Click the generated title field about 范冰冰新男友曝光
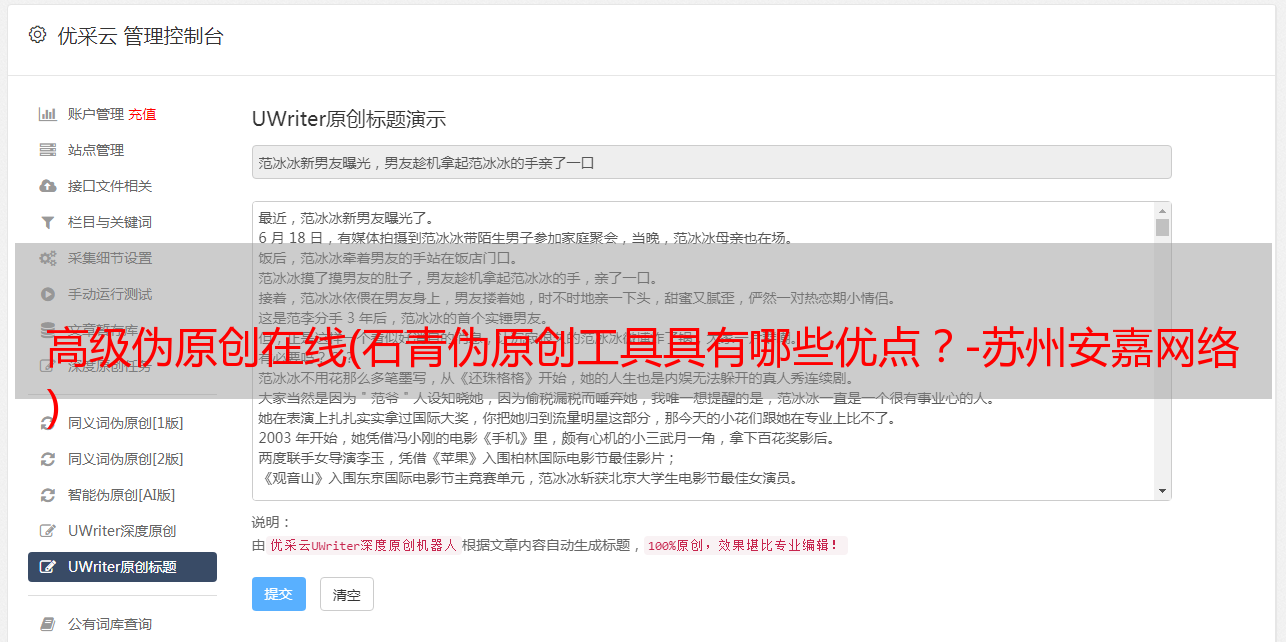The image size is (1286, 642). click(711, 162)
